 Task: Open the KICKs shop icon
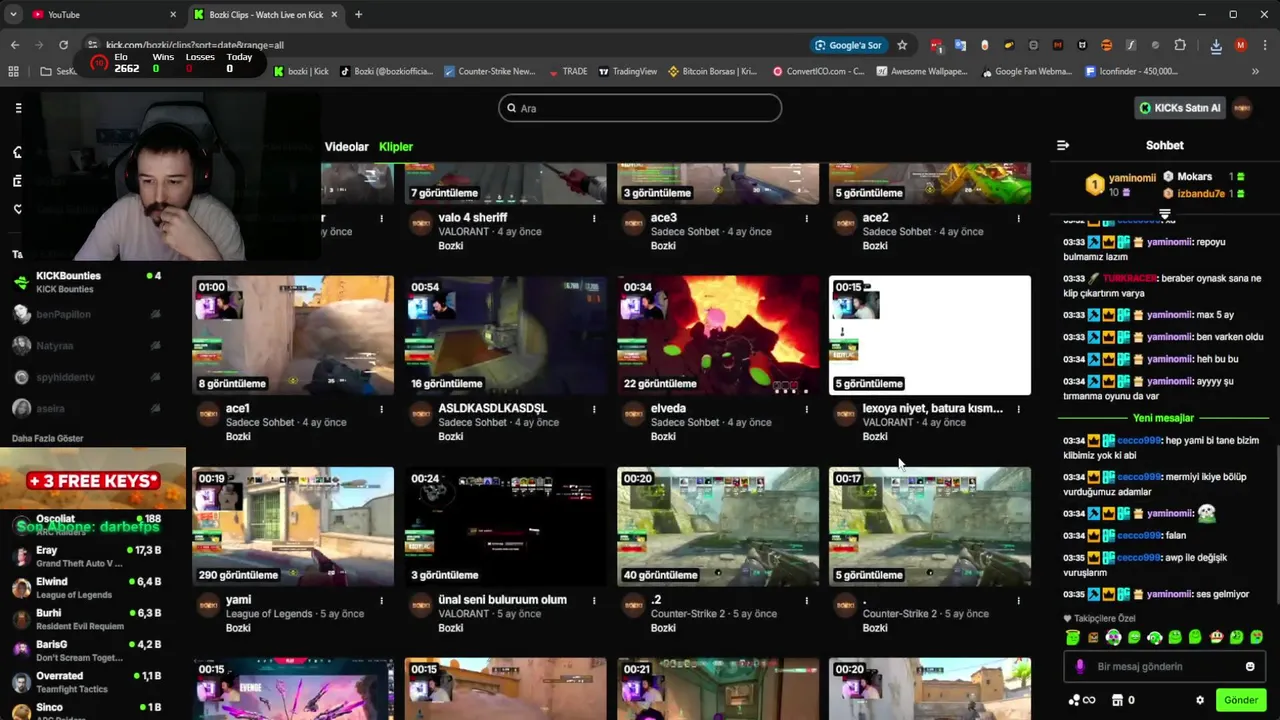point(1118,700)
